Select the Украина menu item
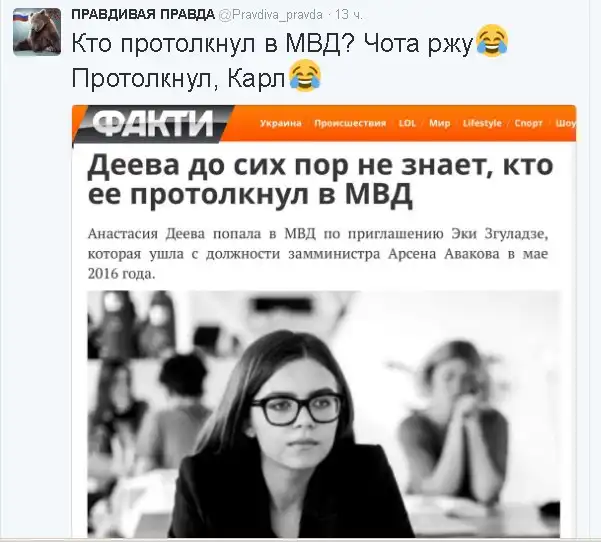 [281, 123]
